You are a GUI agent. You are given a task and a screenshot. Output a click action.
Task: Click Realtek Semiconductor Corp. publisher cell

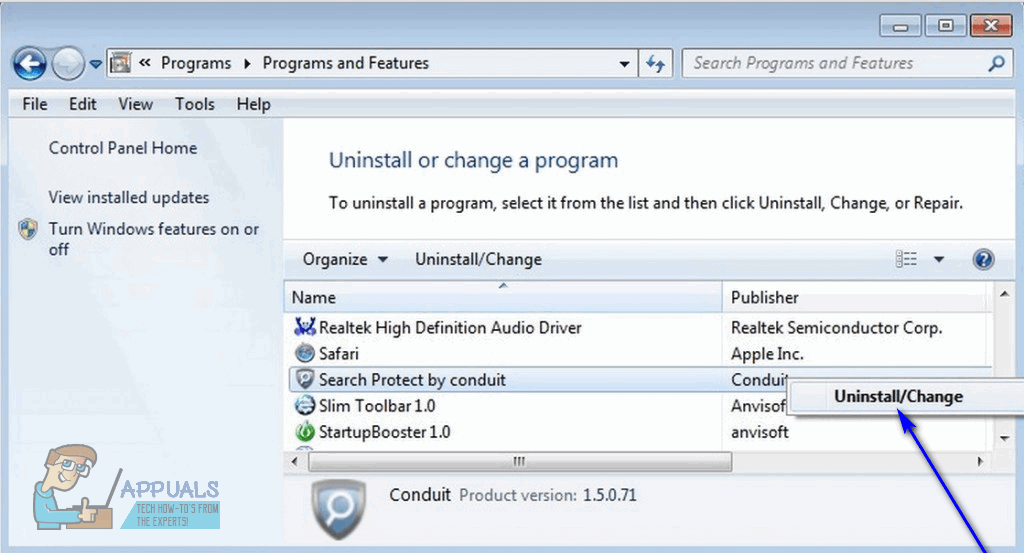[x=837, y=328]
